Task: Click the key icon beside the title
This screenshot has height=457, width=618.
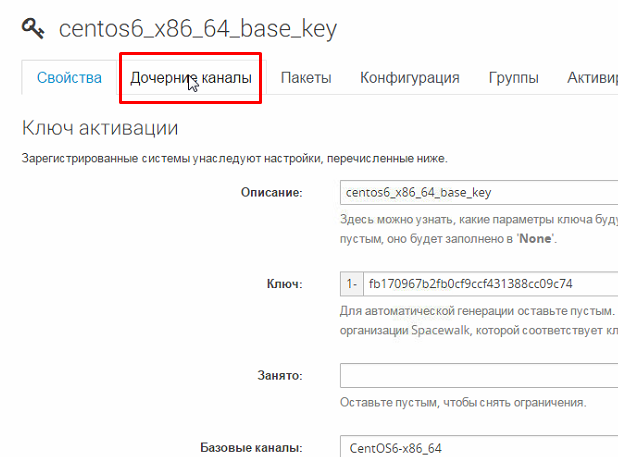Action: pyautogui.click(x=33, y=29)
